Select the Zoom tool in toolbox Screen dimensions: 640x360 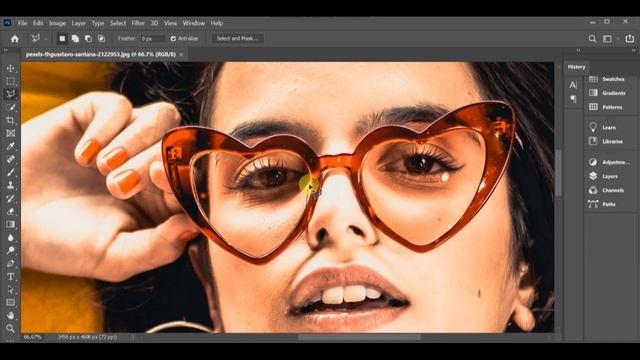tap(11, 328)
